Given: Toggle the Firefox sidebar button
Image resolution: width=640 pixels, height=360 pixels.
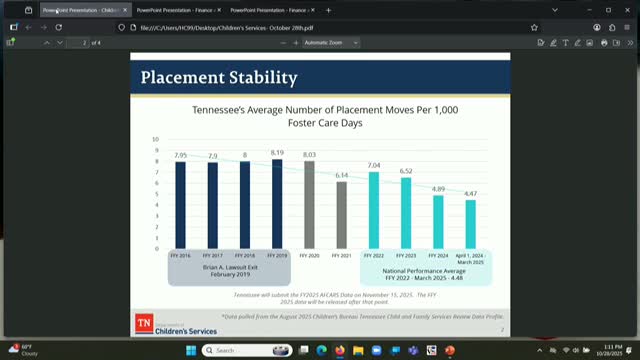Looking at the screenshot, I should (x=14, y=27).
